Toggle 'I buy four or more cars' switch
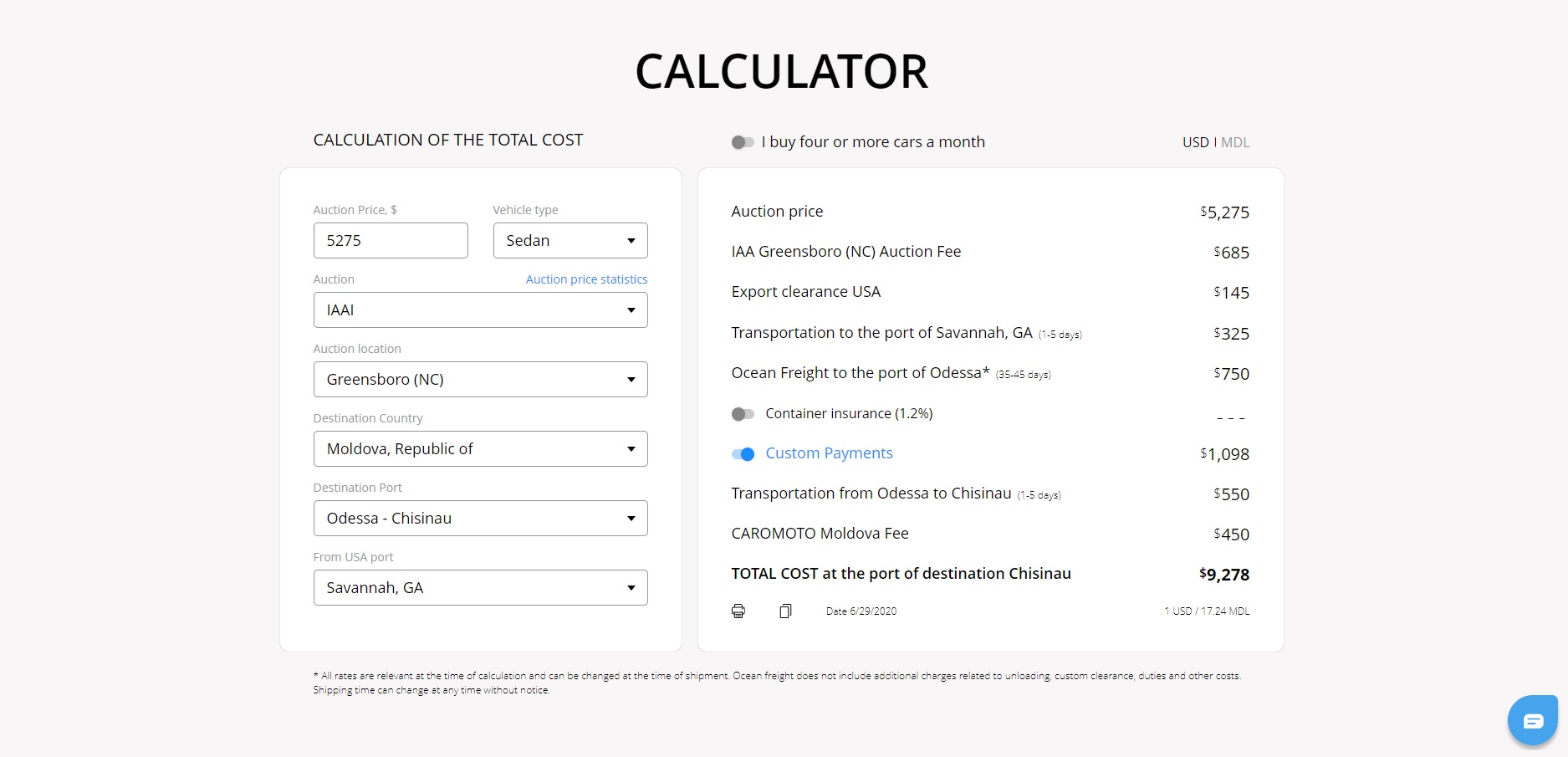Image resolution: width=1568 pixels, height=757 pixels. pyautogui.click(x=743, y=142)
